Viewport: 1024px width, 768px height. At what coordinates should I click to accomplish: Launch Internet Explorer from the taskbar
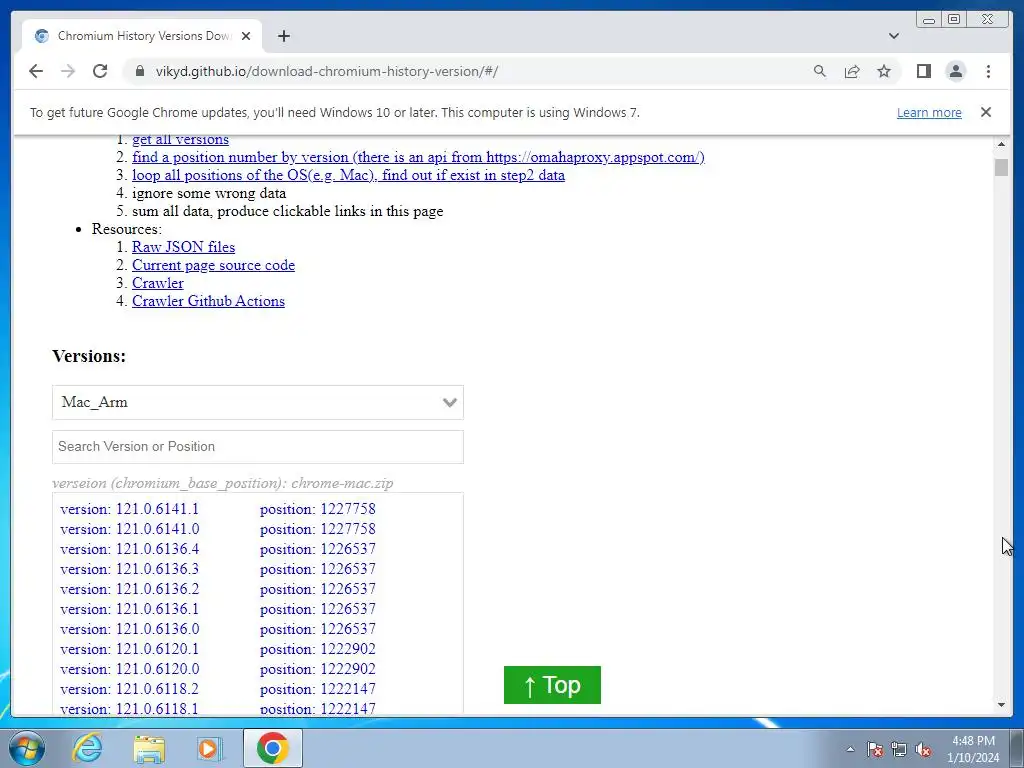(x=88, y=748)
